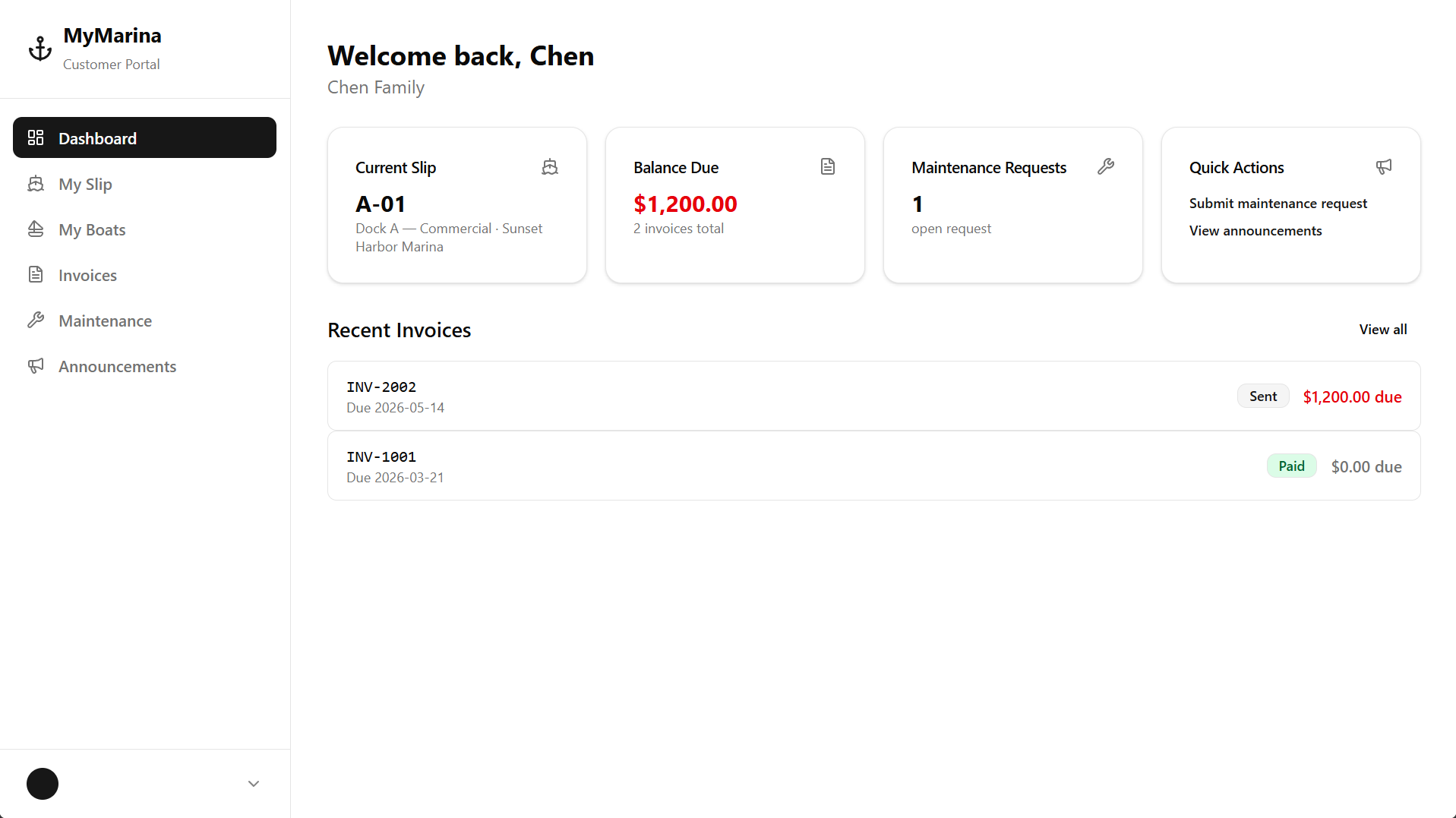Click the sailboat icon beside My Boats
1456x818 pixels.
pyautogui.click(x=36, y=229)
